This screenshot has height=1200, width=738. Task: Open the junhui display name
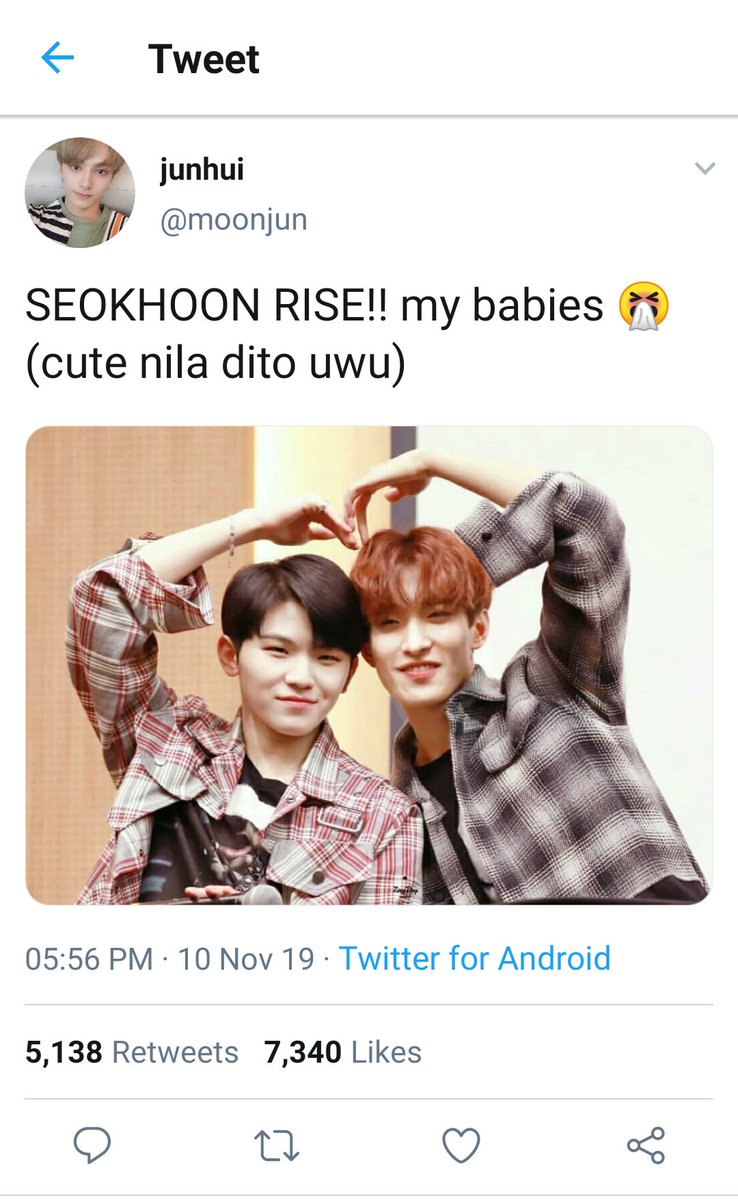pos(201,170)
